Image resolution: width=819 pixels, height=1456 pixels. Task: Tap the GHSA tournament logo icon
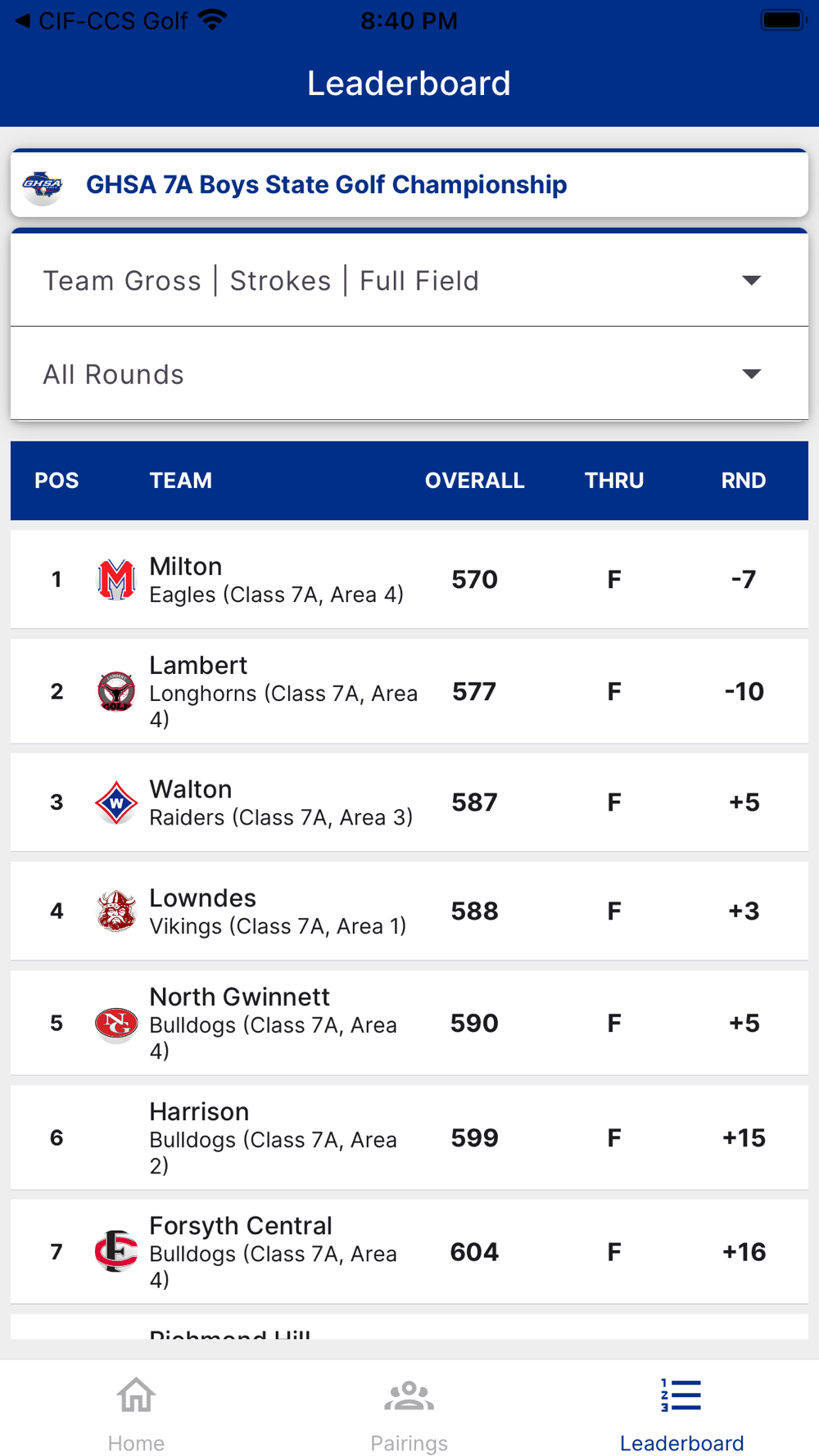pyautogui.click(x=43, y=186)
